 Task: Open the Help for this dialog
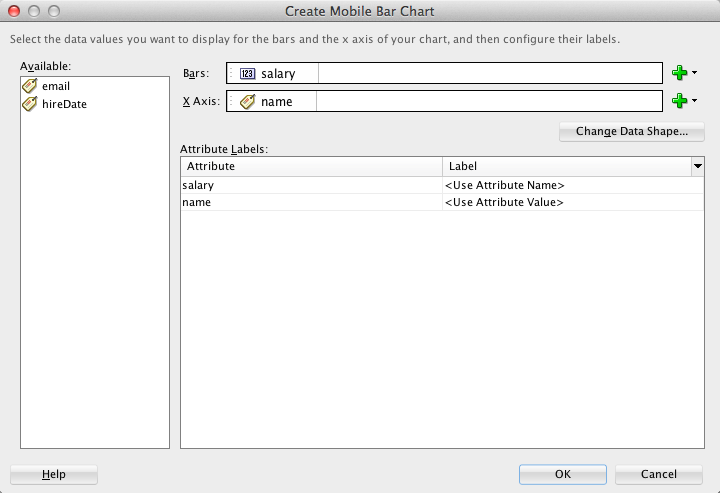(x=54, y=474)
